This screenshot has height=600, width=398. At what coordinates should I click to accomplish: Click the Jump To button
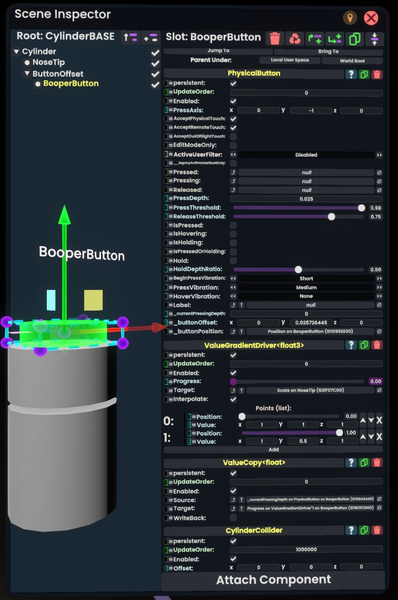218,51
